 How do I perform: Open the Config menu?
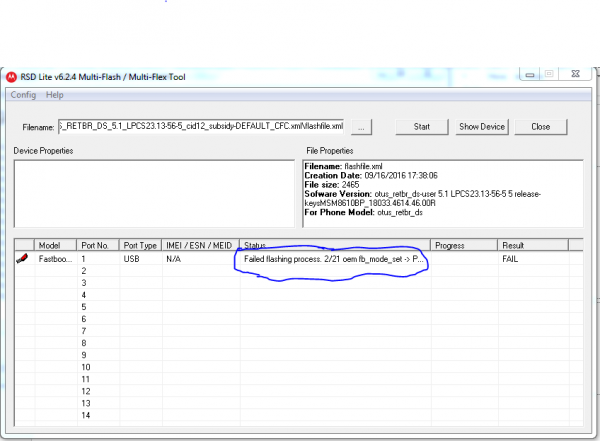click(x=23, y=95)
